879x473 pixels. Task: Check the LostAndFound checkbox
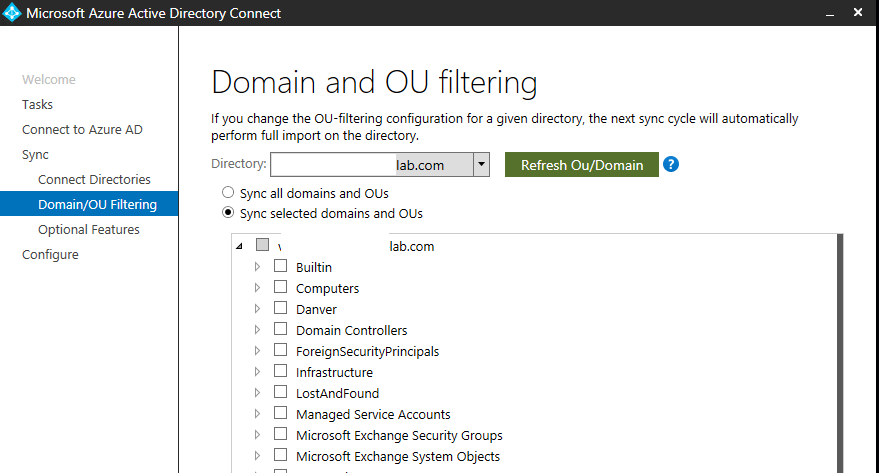(280, 392)
